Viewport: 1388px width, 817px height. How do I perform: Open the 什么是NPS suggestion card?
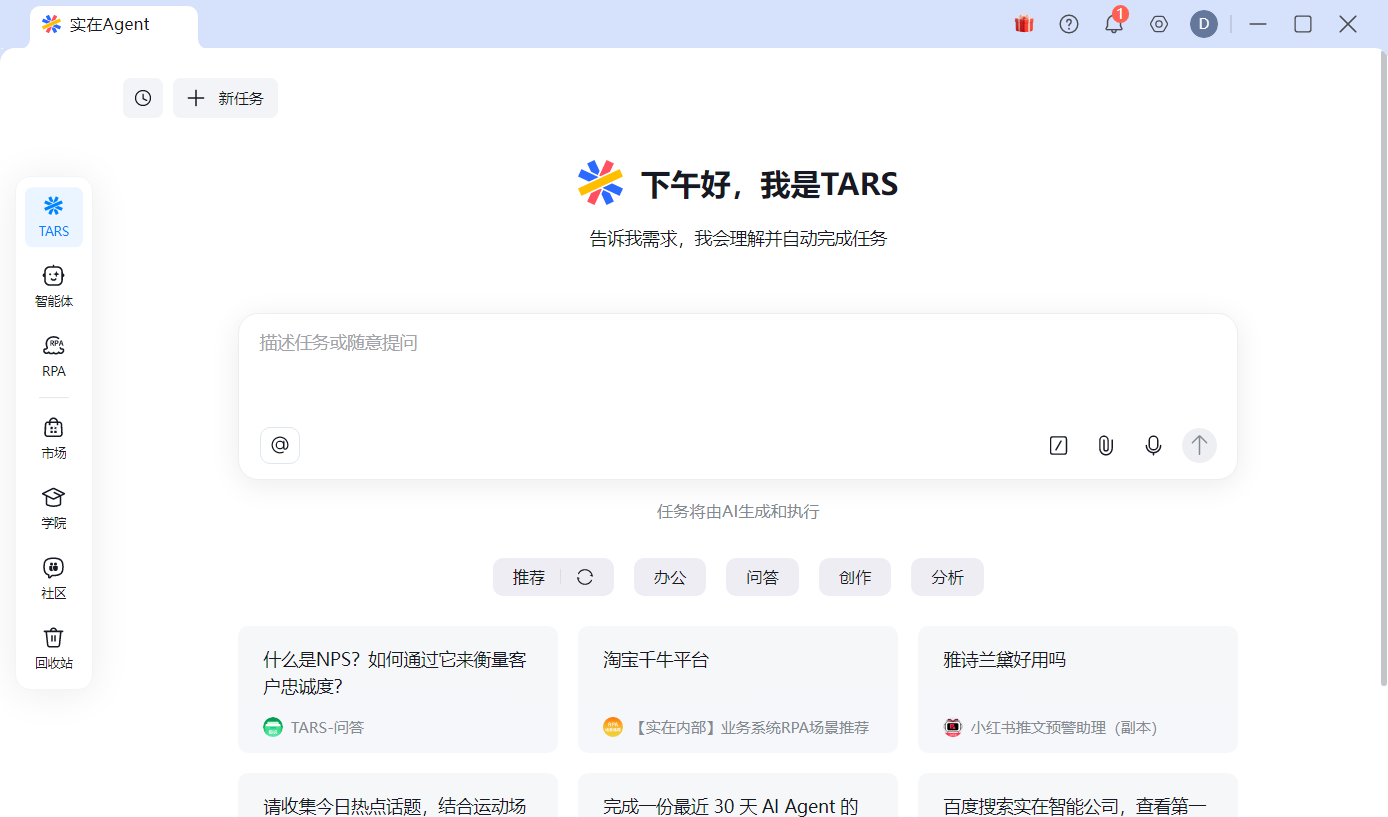tap(398, 689)
